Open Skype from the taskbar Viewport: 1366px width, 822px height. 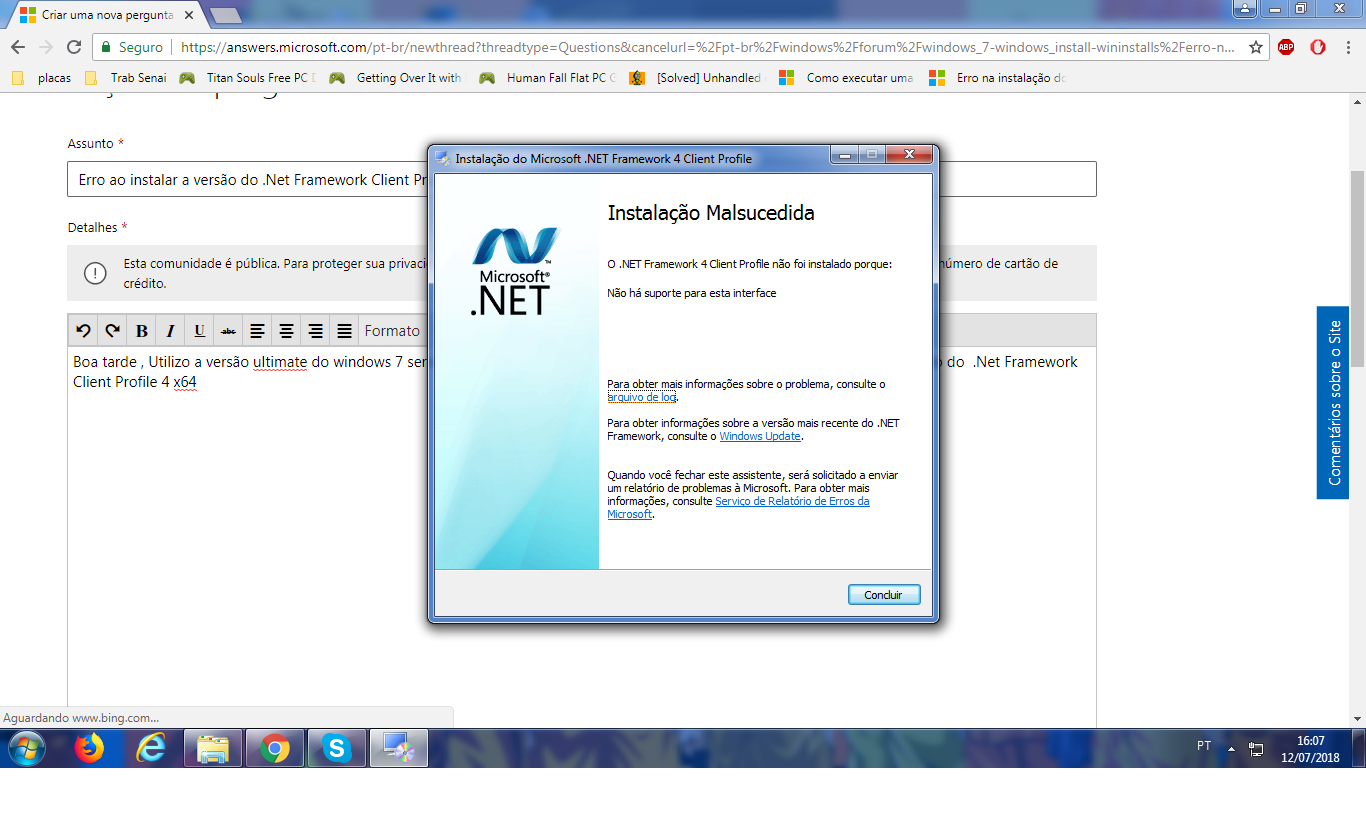337,748
